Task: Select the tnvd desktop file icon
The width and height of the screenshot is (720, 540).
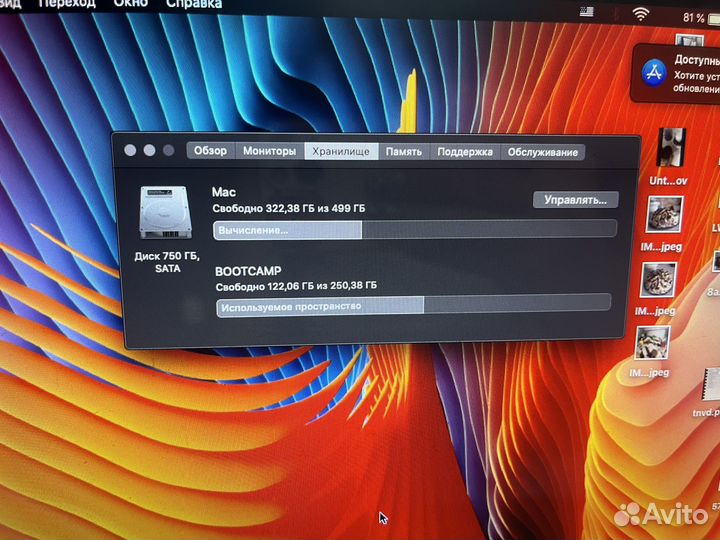Action: click(x=711, y=385)
